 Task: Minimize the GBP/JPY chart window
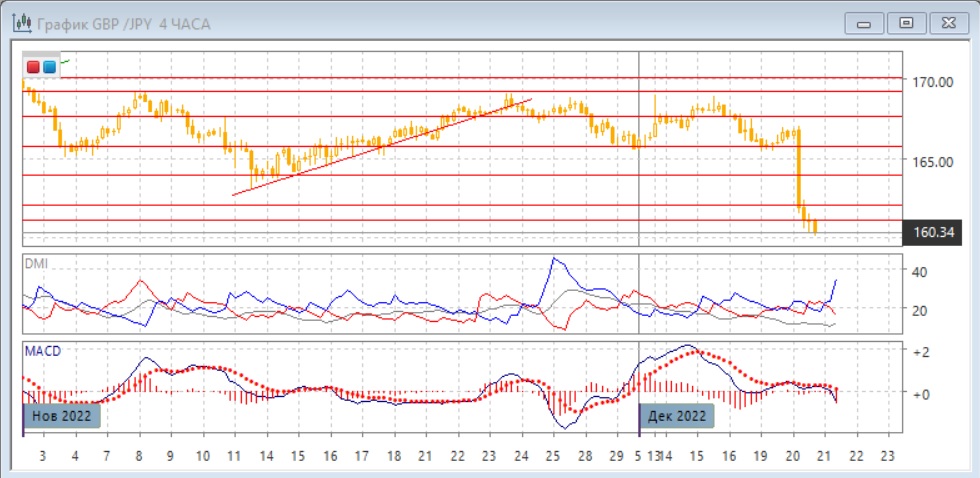tap(864, 22)
